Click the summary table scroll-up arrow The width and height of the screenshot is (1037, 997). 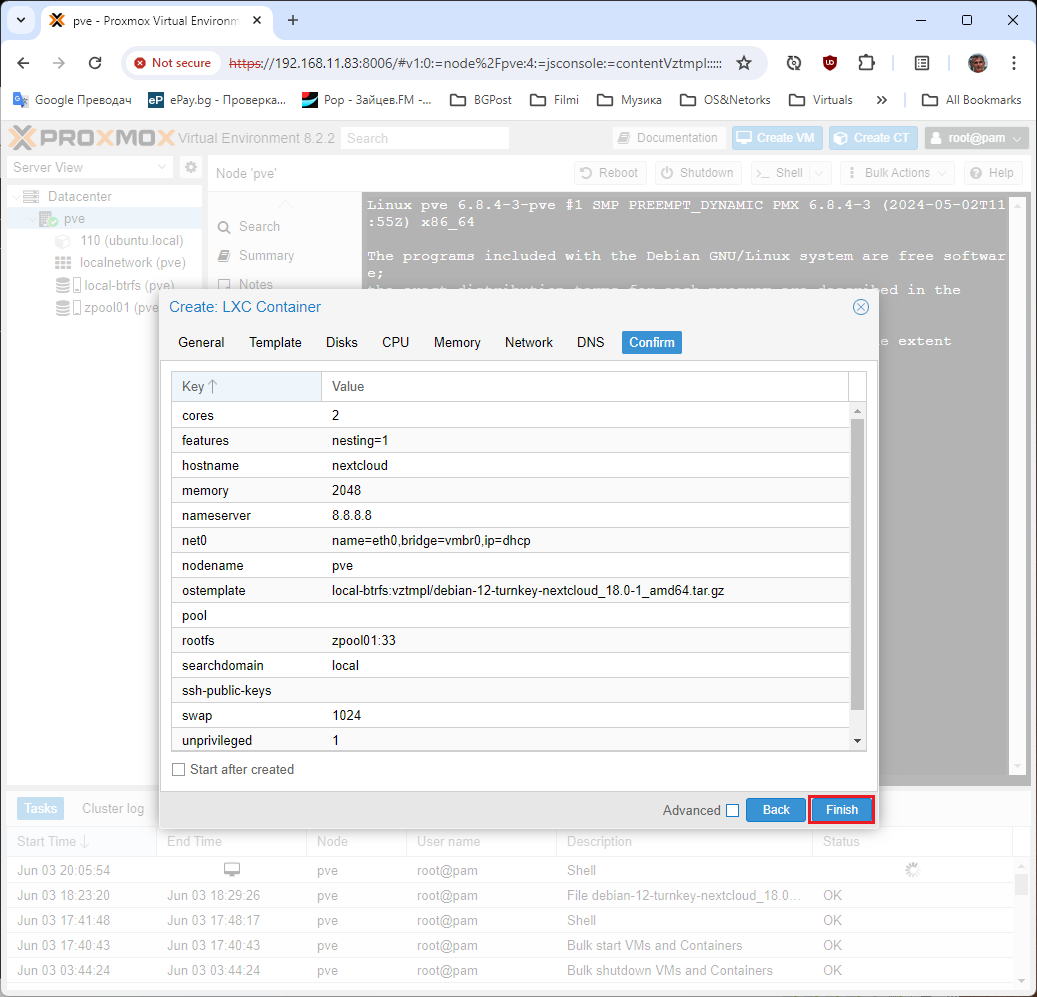click(858, 411)
